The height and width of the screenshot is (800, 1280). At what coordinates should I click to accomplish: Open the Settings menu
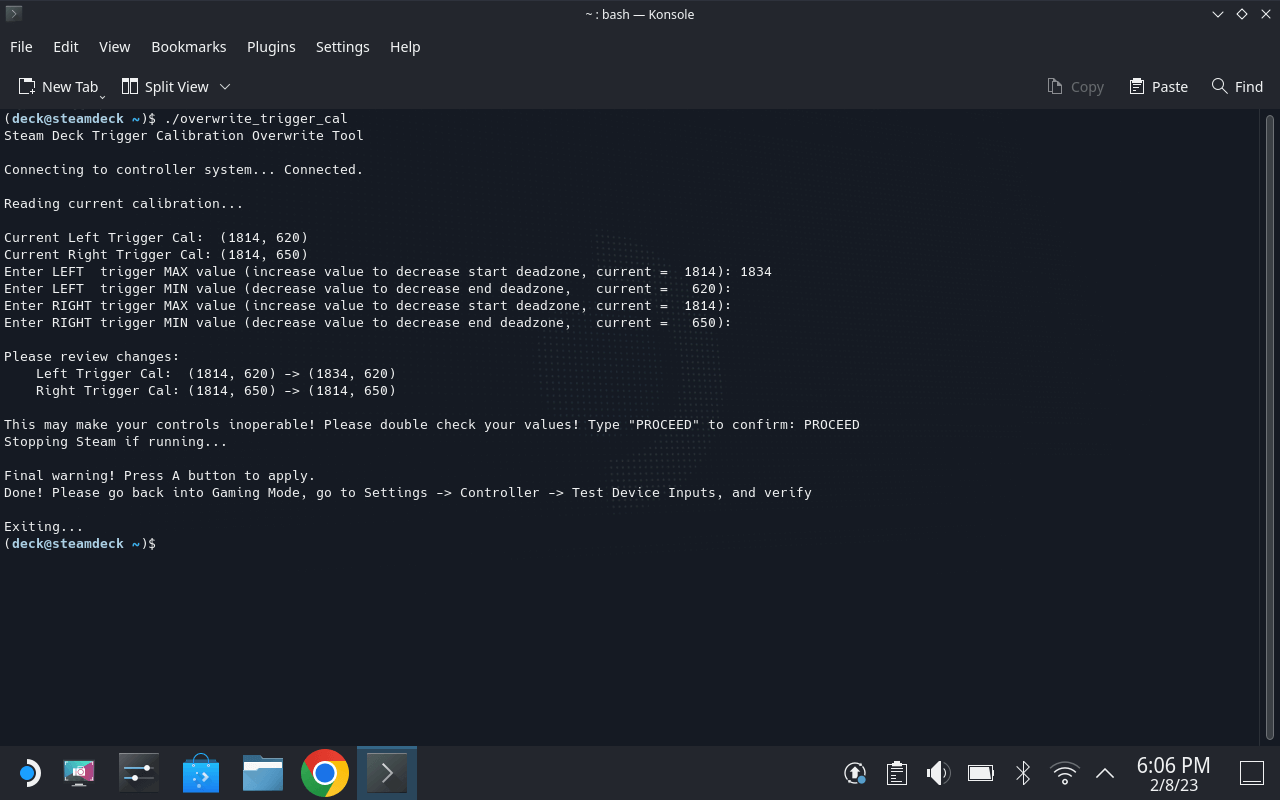pos(343,47)
